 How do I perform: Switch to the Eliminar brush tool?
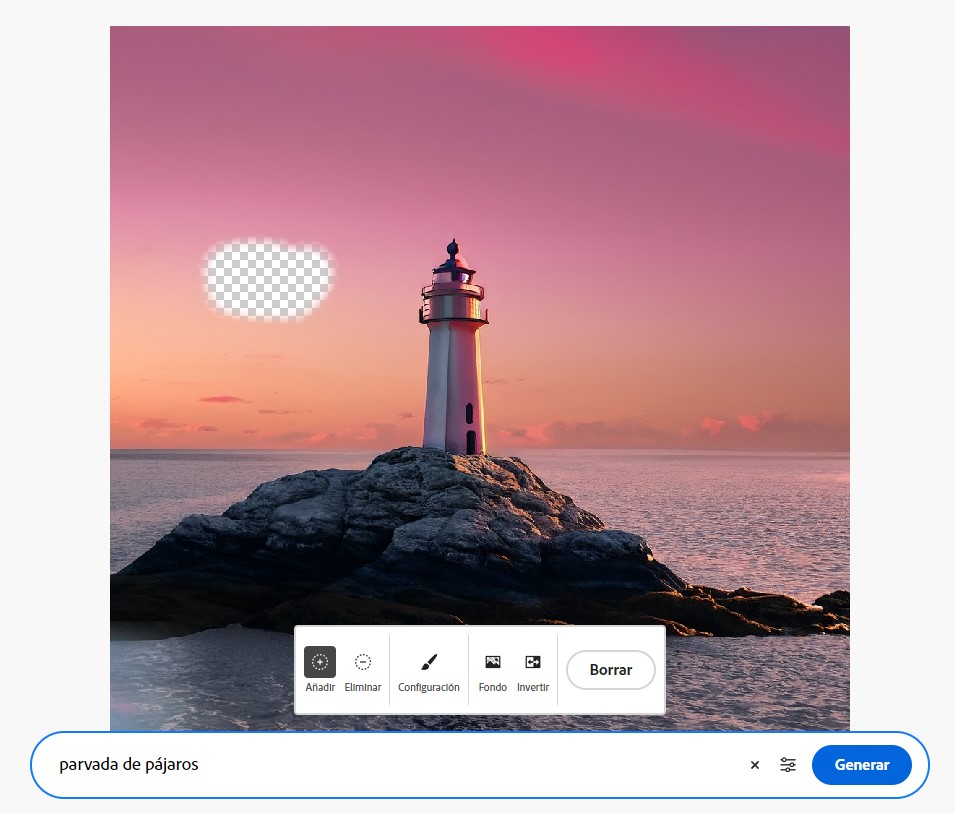[363, 662]
